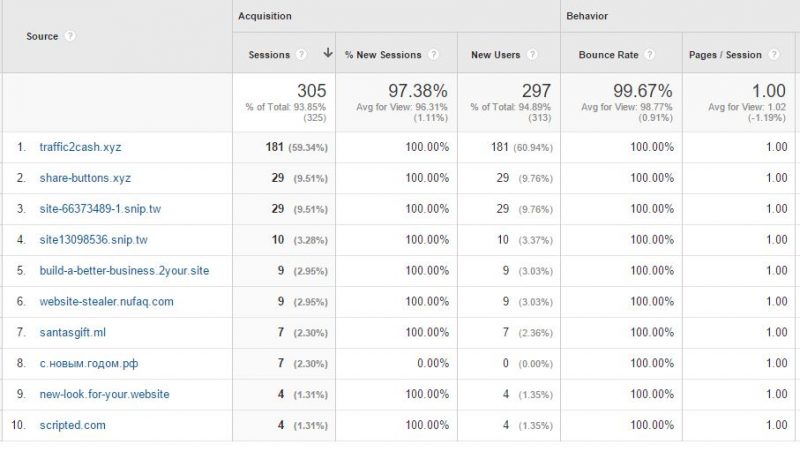Click the help icon beside Source
Screen dimensions: 800x452
(x=71, y=36)
